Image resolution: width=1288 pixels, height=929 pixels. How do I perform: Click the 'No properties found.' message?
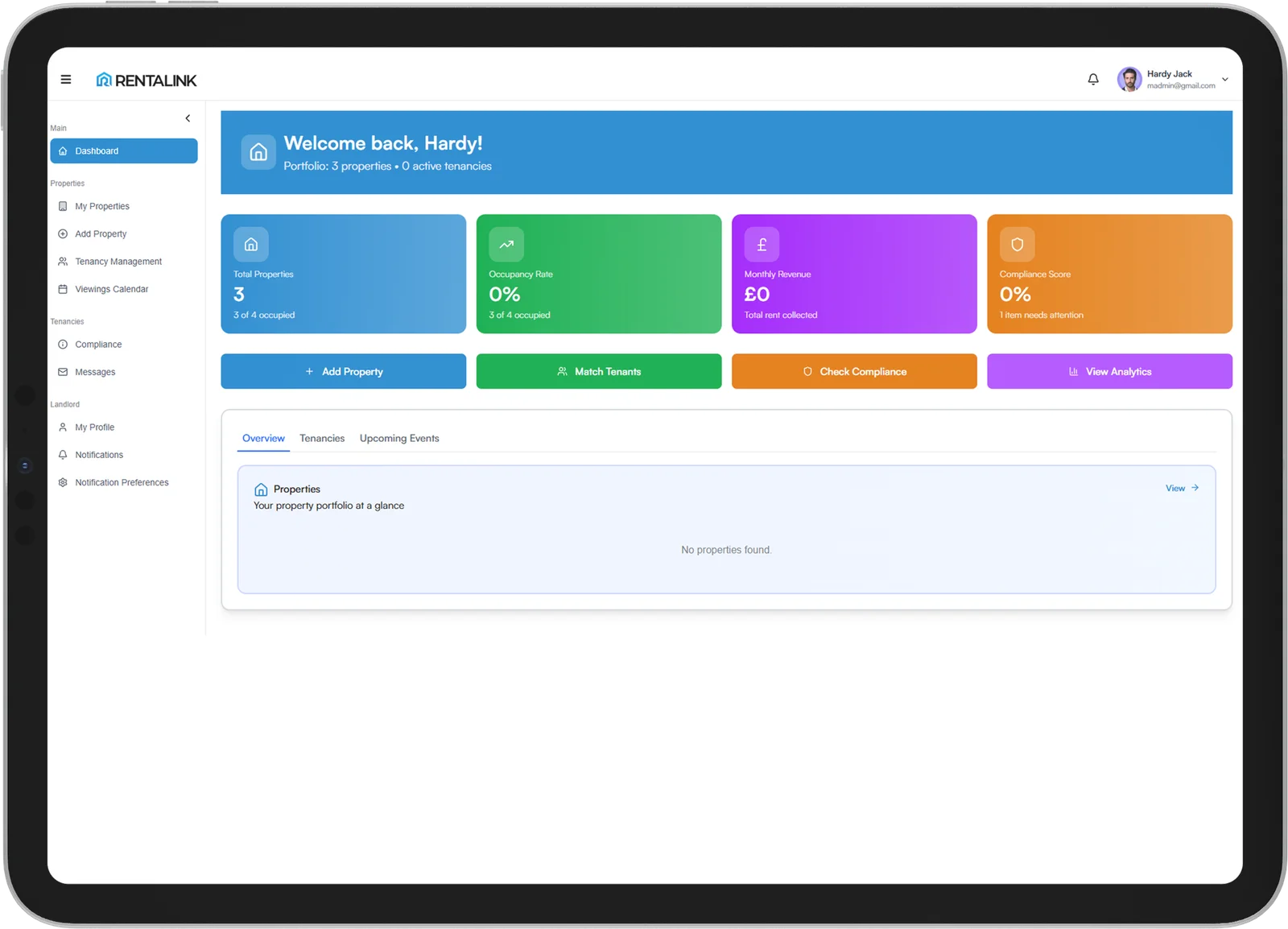(726, 551)
